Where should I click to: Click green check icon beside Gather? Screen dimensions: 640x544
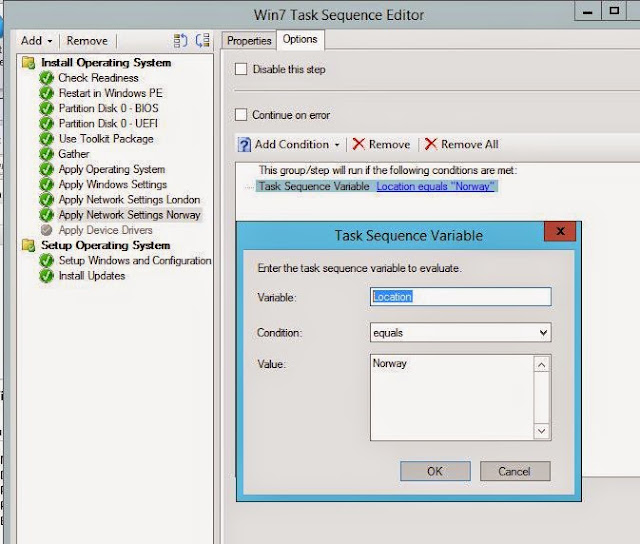tap(47, 154)
